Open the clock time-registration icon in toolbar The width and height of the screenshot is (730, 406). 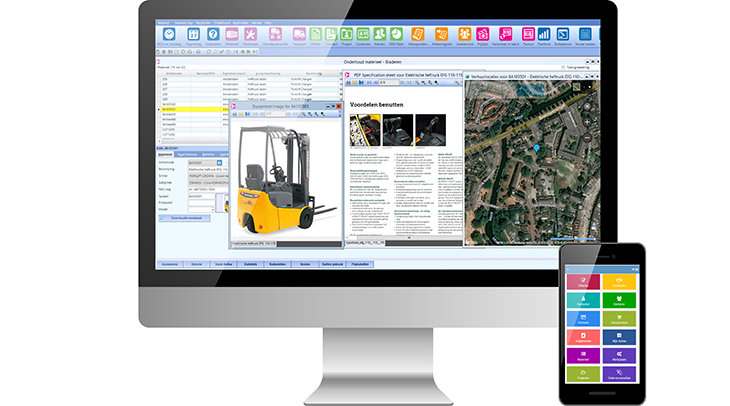(x=169, y=34)
